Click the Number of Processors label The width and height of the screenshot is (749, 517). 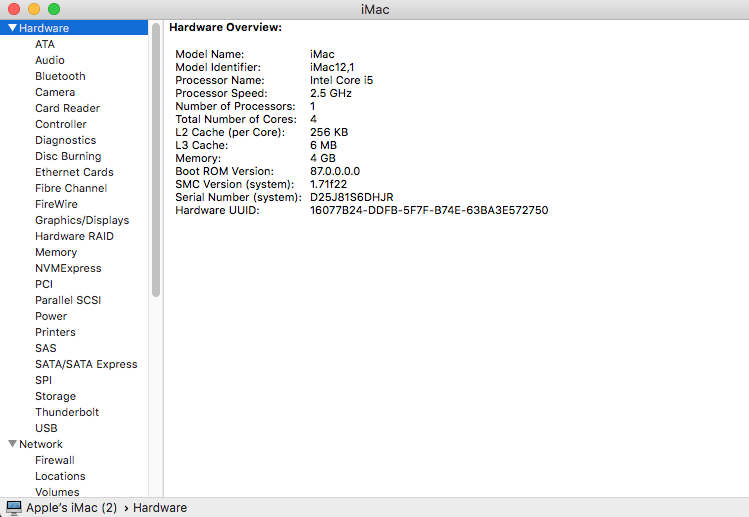point(235,106)
